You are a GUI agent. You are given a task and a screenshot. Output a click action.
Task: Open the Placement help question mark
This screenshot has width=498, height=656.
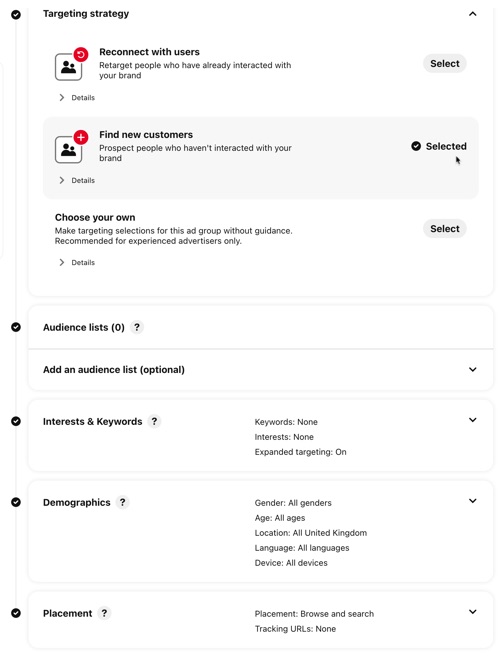point(104,613)
